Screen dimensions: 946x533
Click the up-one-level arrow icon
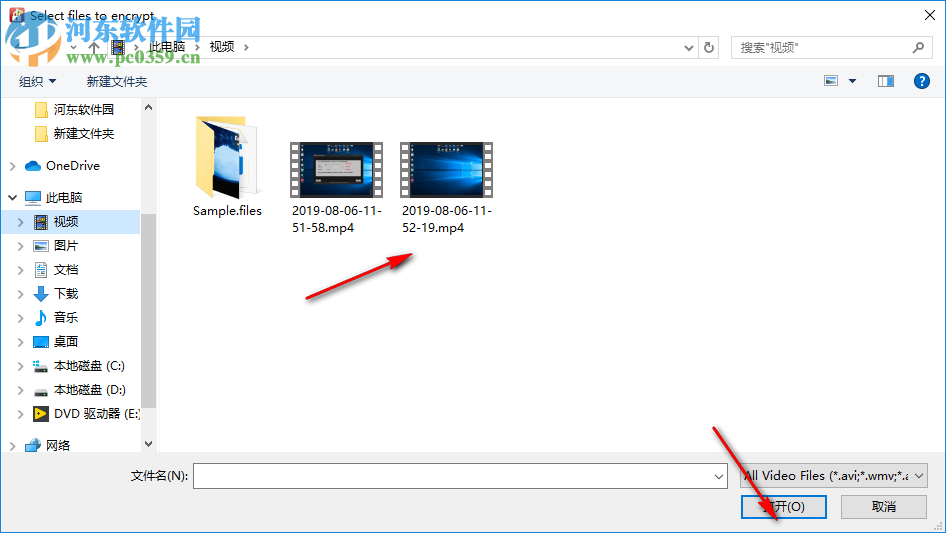click(94, 47)
